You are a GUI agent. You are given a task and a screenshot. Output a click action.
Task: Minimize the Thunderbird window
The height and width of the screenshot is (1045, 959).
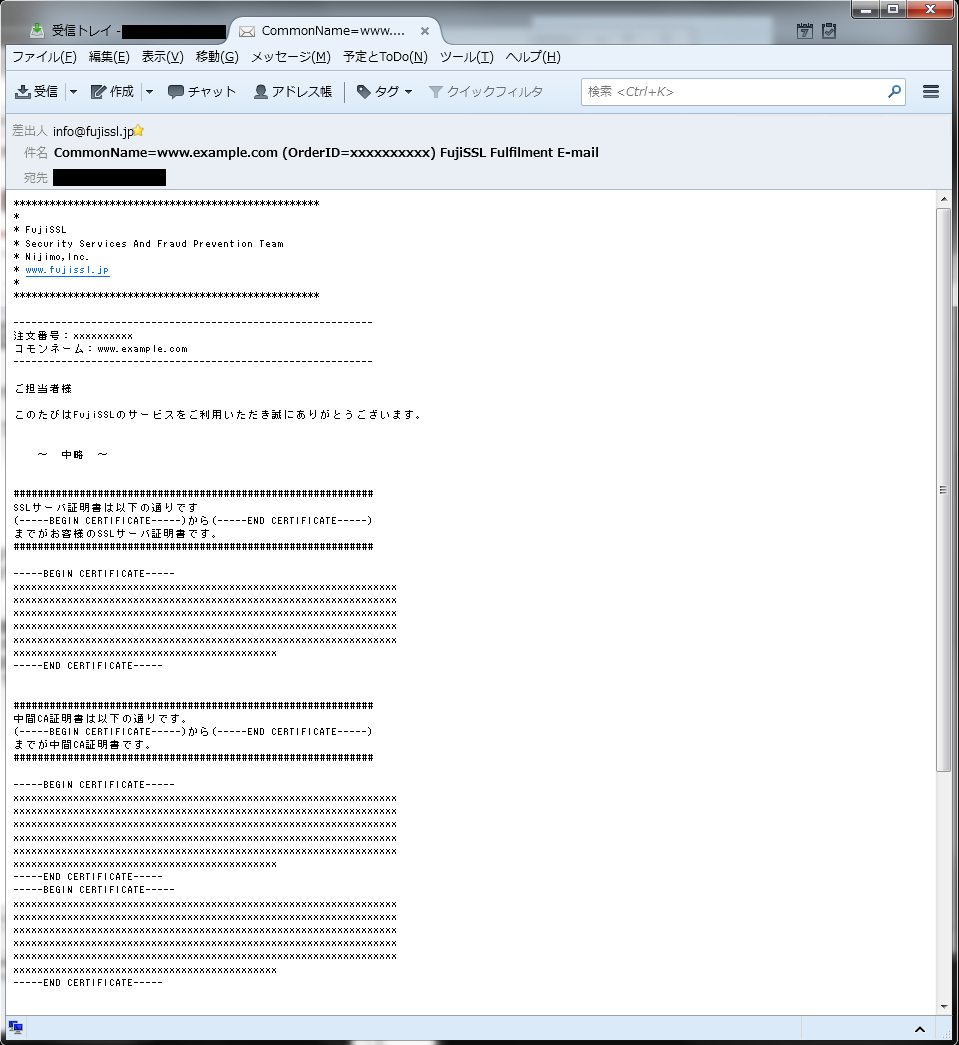[x=866, y=9]
